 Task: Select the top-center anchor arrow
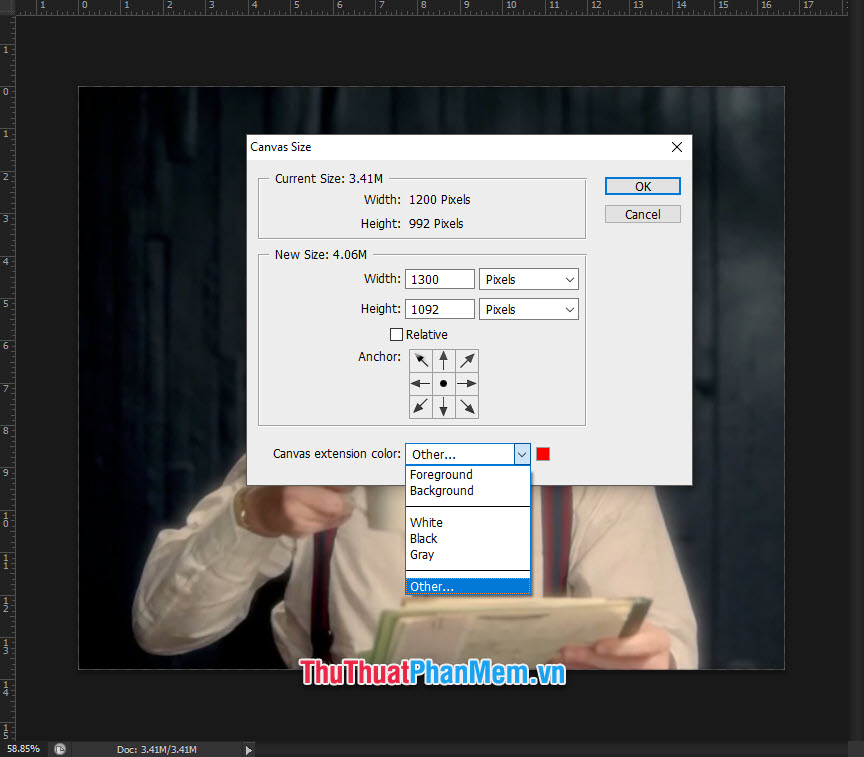[x=443, y=360]
